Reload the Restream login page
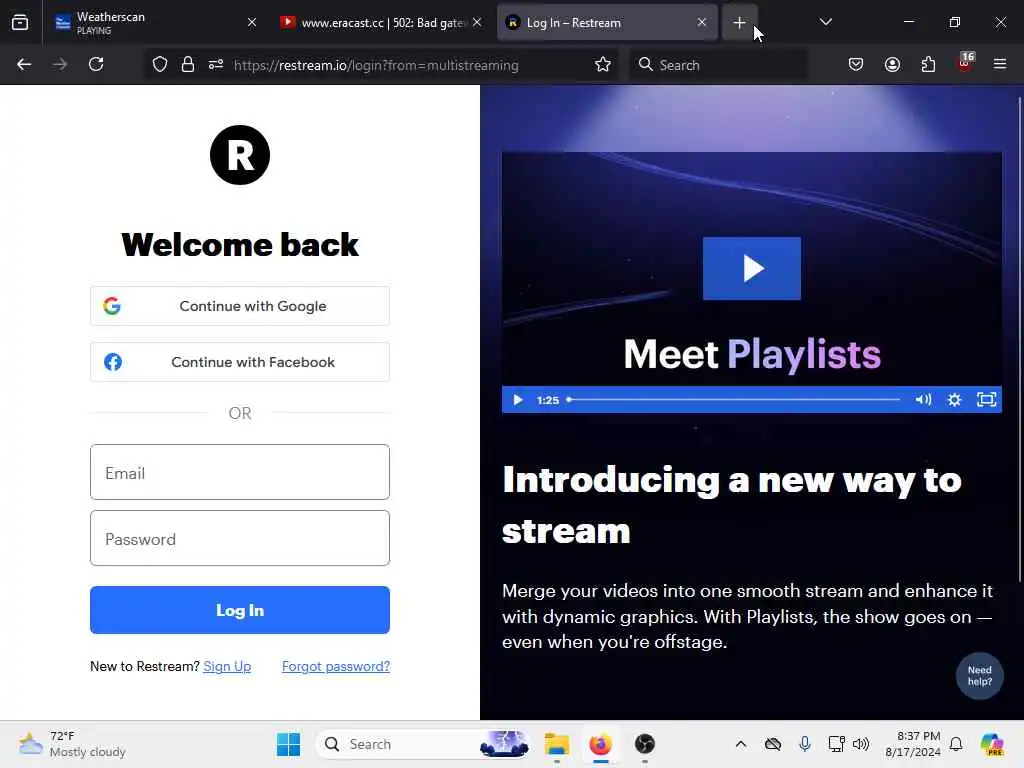This screenshot has width=1024, height=768. (x=96, y=64)
